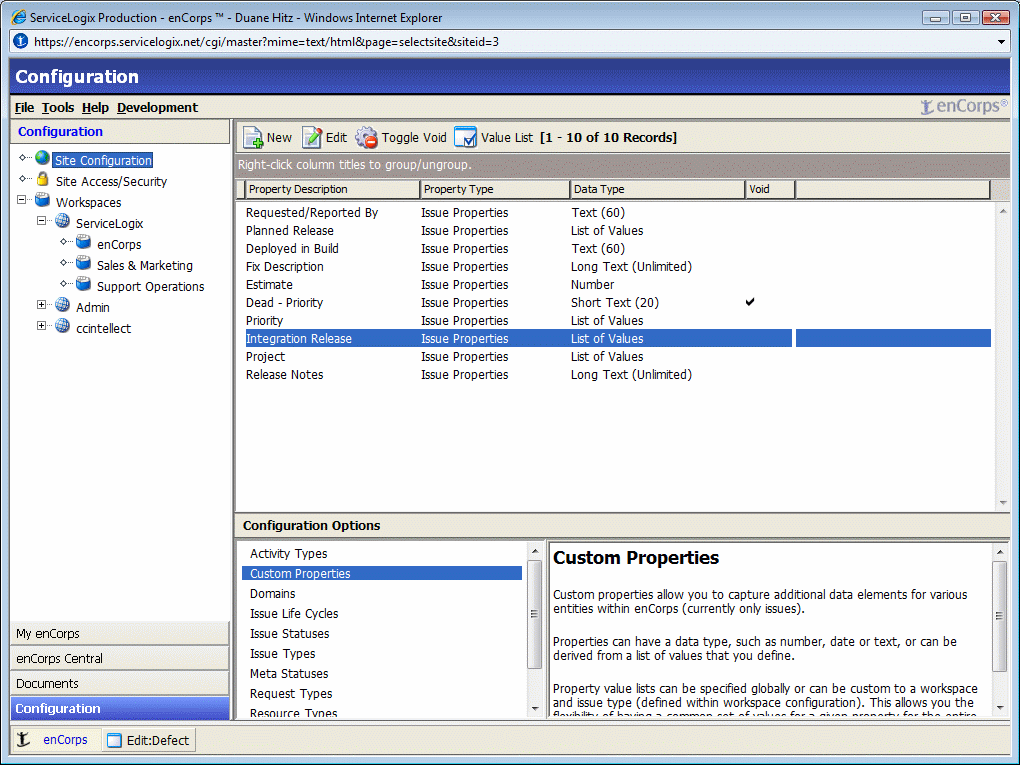The image size is (1020, 765).
Task: Click the URL address field
Action: click(x=511, y=42)
